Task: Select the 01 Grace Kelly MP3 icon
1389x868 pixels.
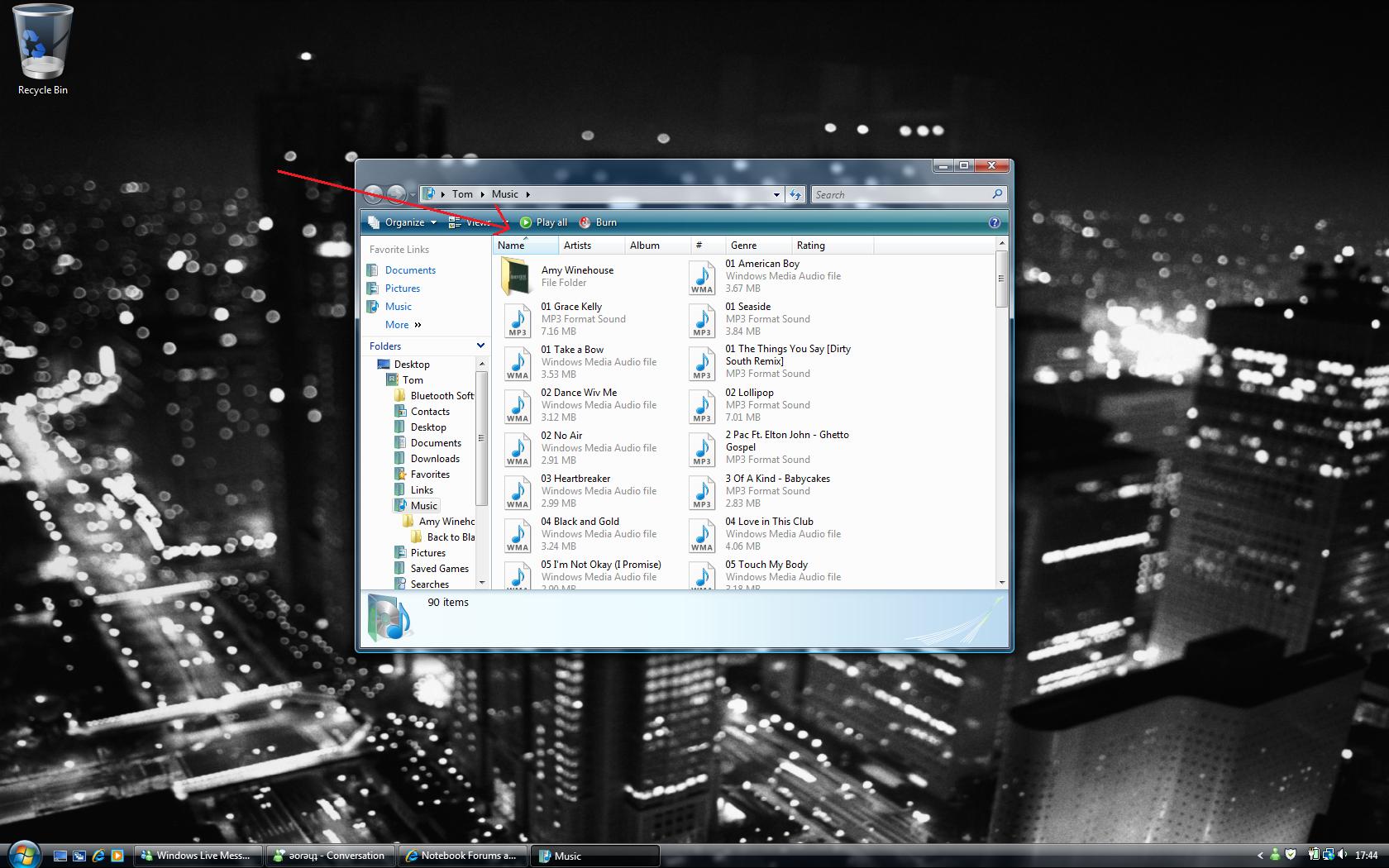Action: (x=518, y=319)
